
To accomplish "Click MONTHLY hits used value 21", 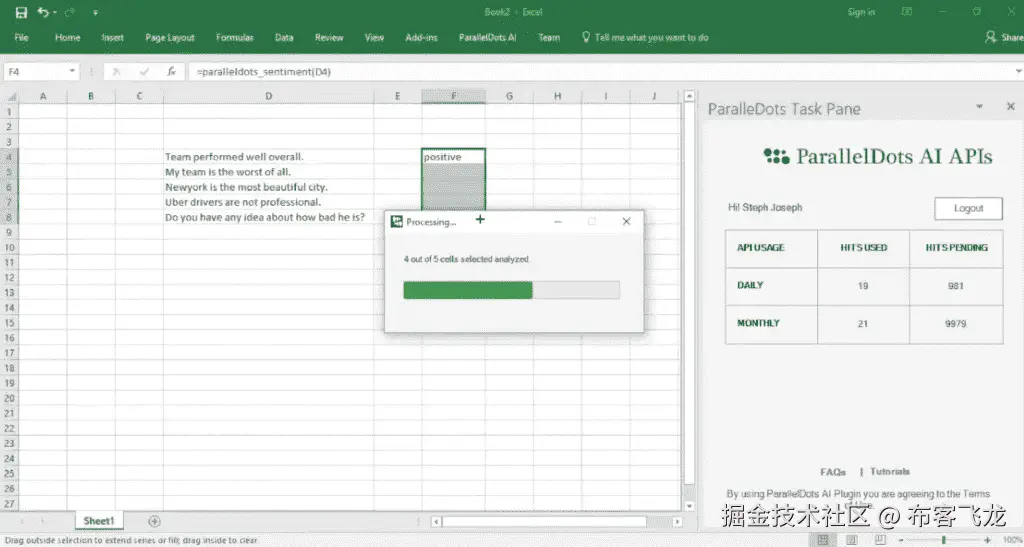I will click(863, 324).
